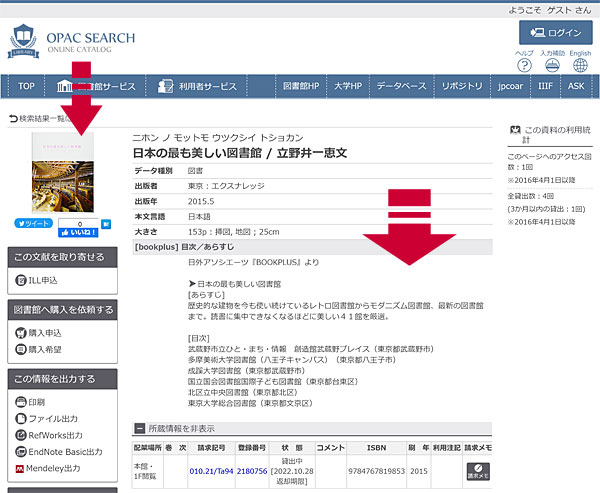Switch language with the English globe icon
Image resolution: width=600 pixels, height=493 pixels.
(580, 65)
